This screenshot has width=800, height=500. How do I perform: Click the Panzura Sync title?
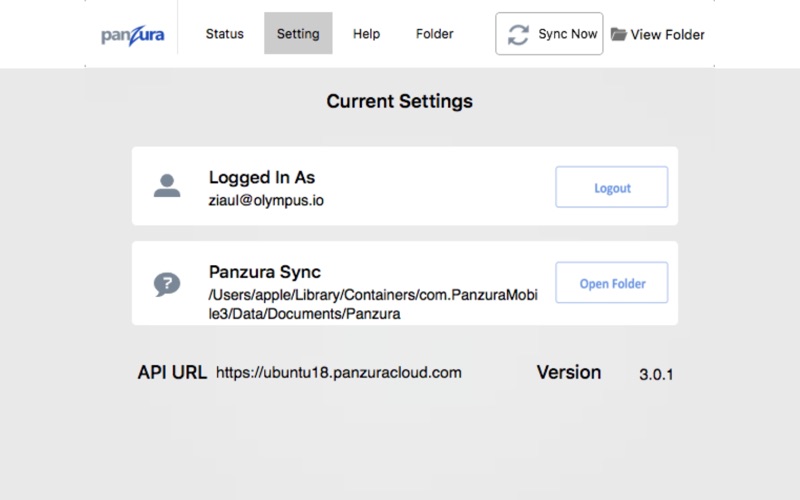coord(265,272)
